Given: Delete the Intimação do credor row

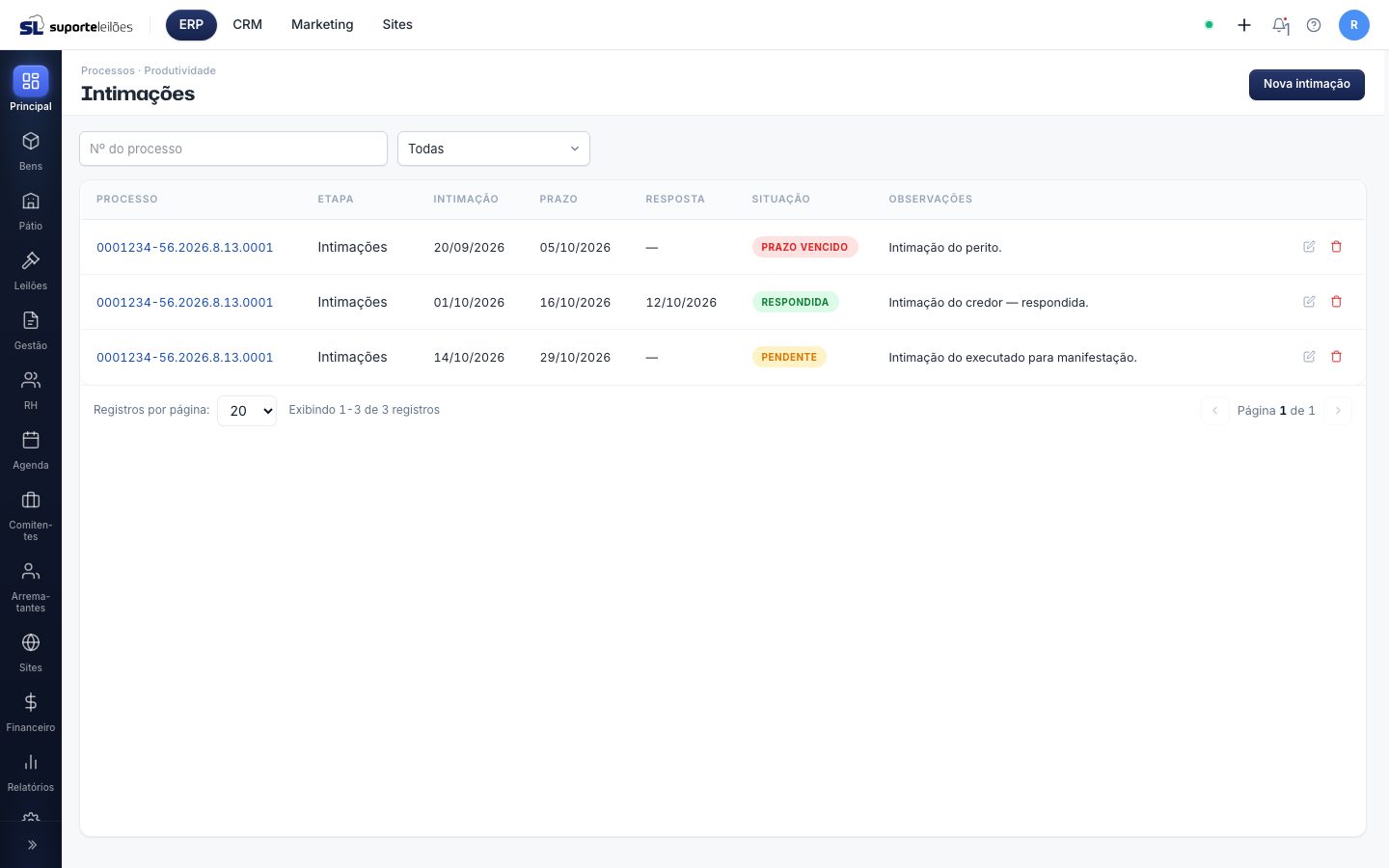Looking at the screenshot, I should 1337,302.
